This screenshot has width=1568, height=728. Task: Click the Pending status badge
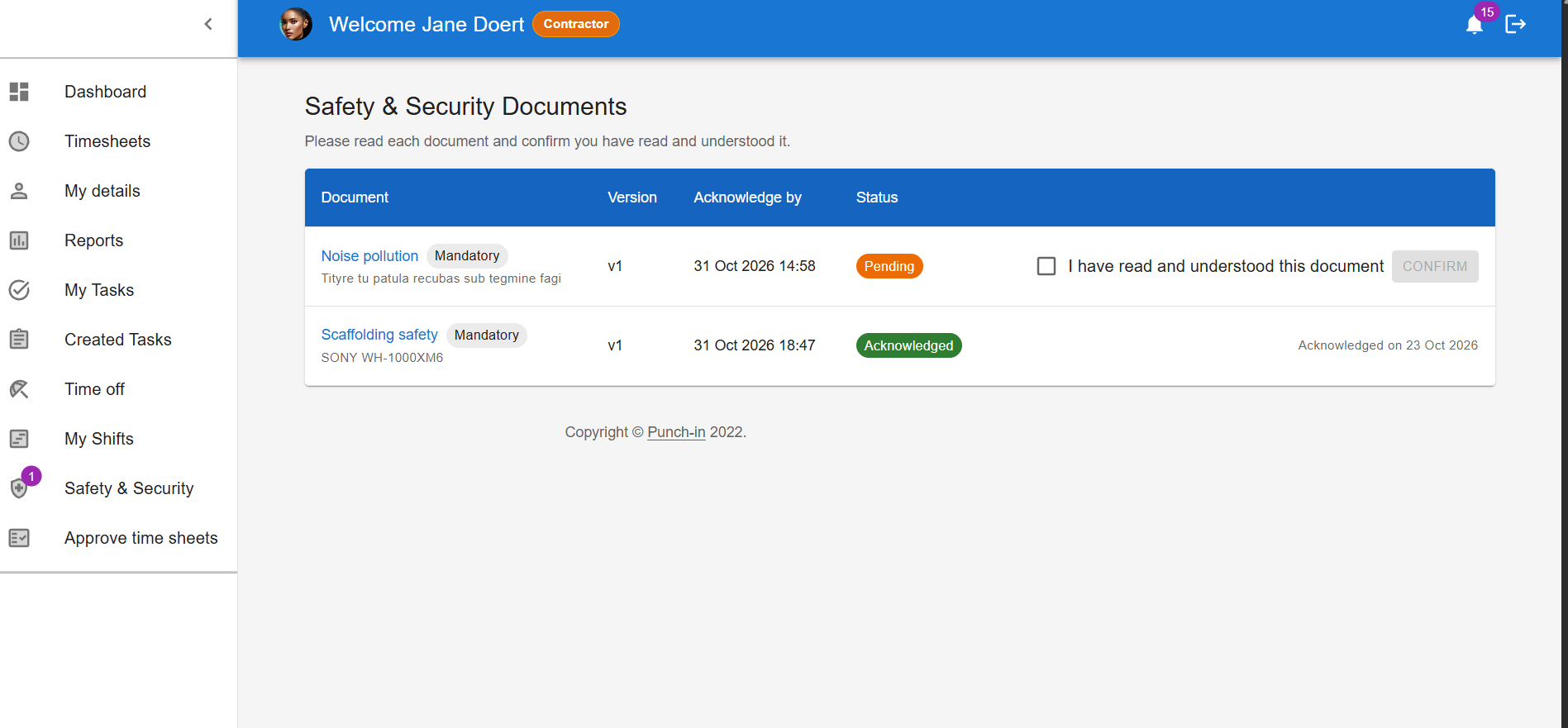(889, 266)
